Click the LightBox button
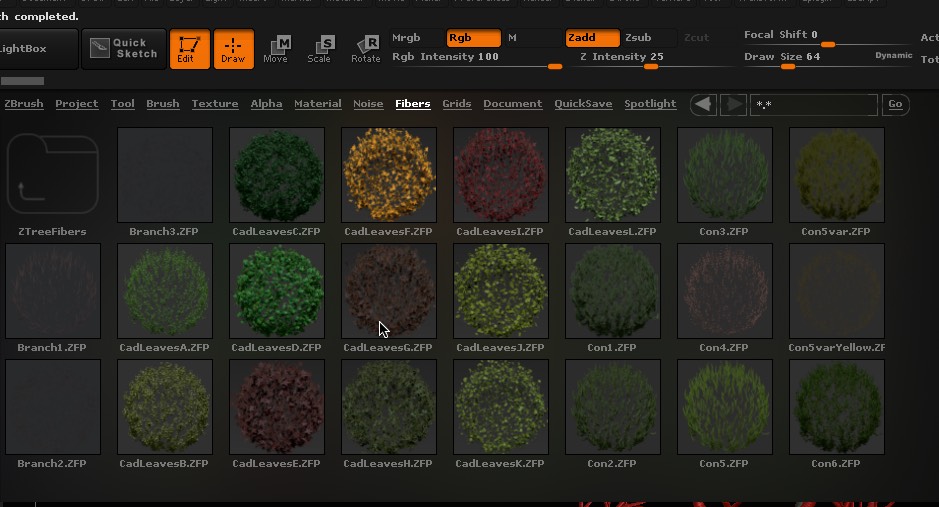Viewport: 939px width, 507px height. coord(38,49)
